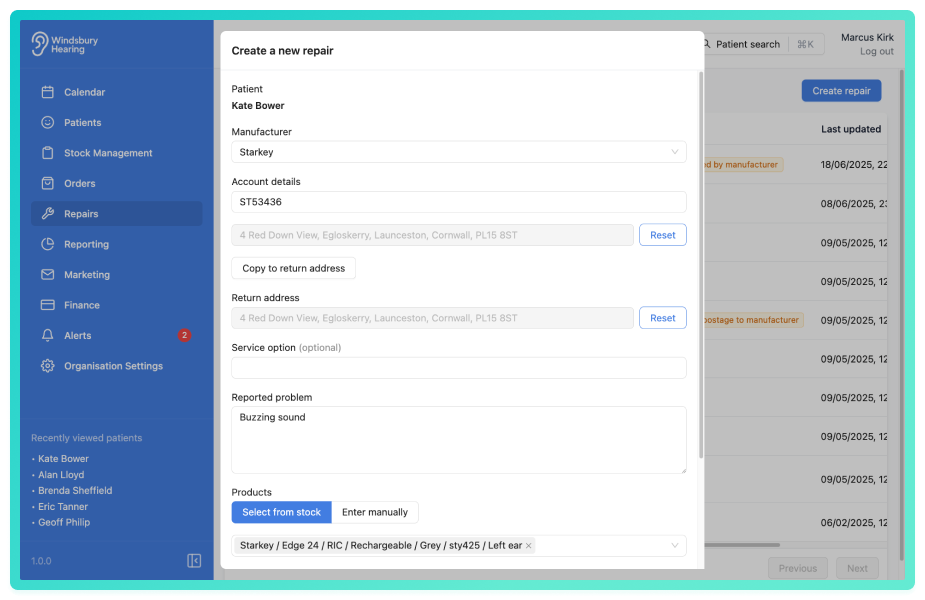The width and height of the screenshot is (925, 600).
Task: Click the Reported problem text area
Action: [x=458, y=440]
